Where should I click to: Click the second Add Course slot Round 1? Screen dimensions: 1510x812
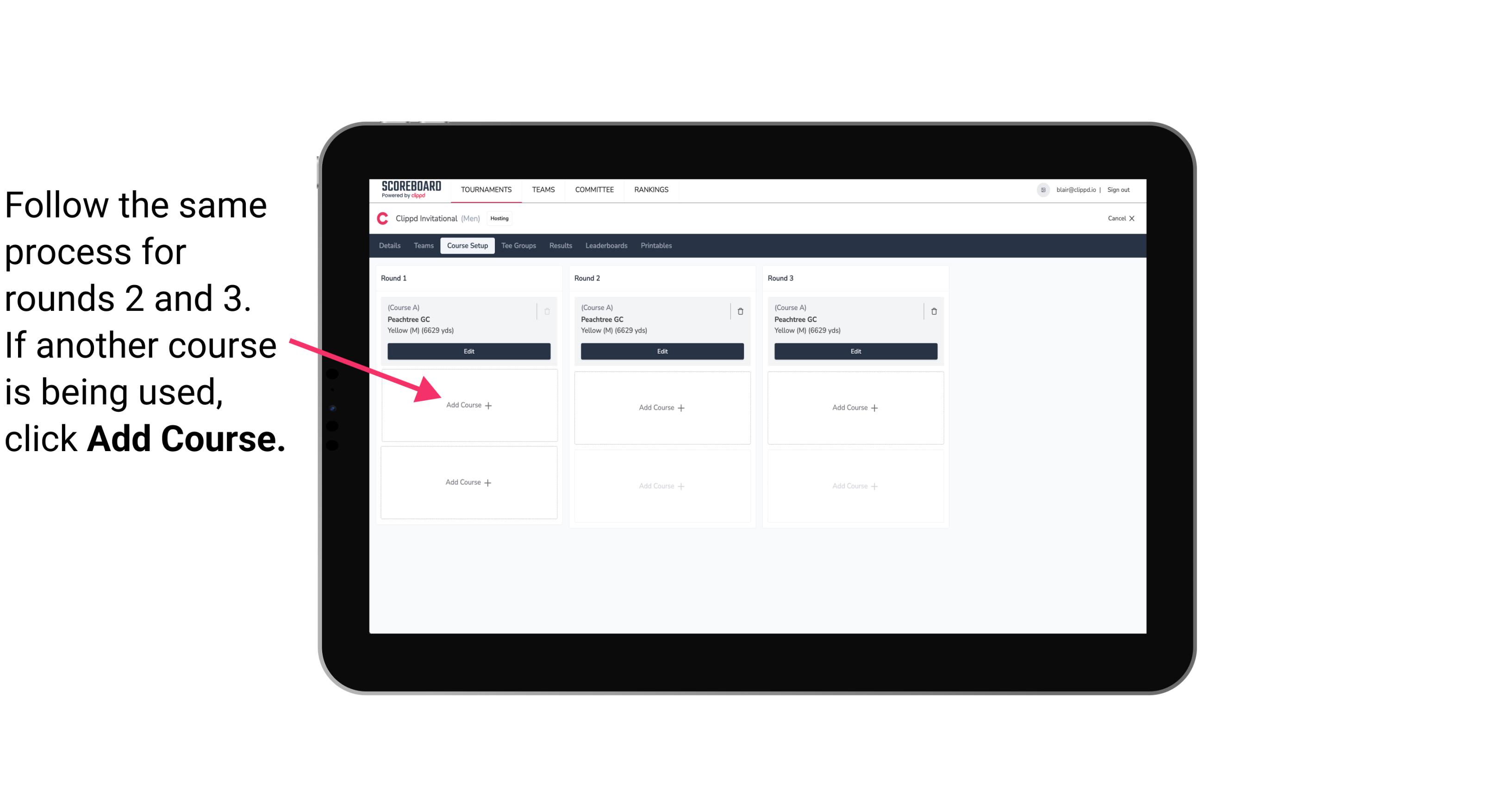tap(468, 482)
